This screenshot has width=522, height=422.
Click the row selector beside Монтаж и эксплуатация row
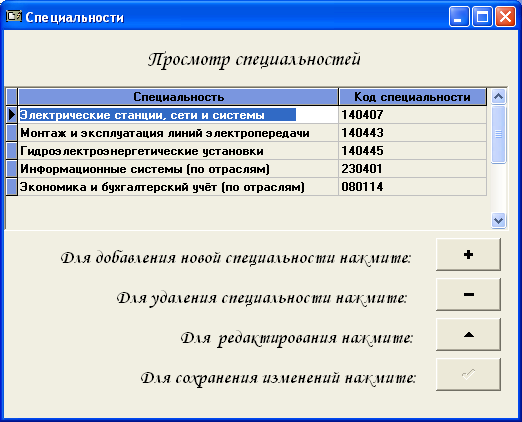click(12, 133)
